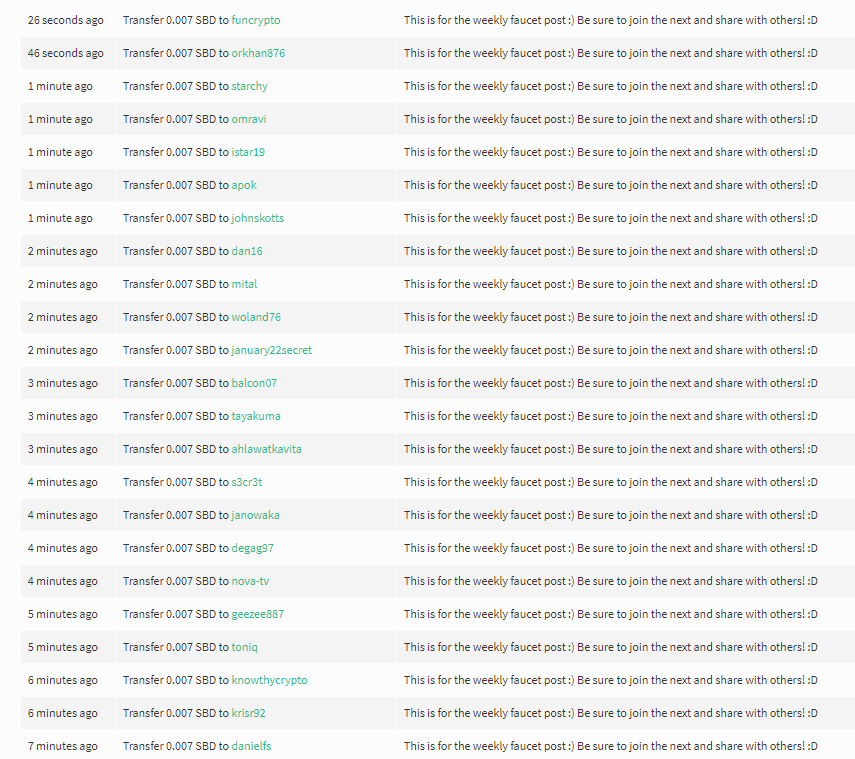Go to tayakuma profile
855x759 pixels.
coord(256,416)
